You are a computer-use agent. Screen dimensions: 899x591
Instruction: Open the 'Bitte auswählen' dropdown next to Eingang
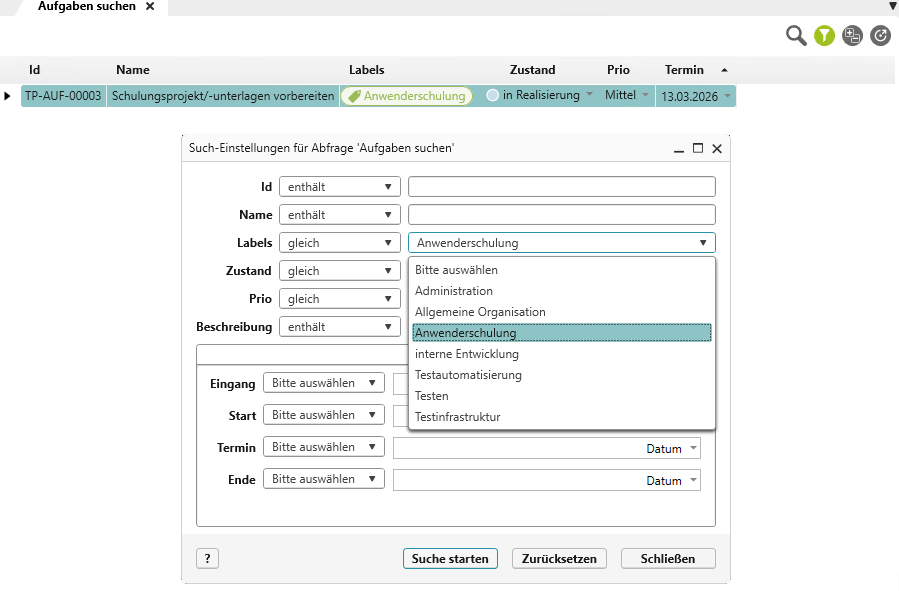[x=323, y=382]
